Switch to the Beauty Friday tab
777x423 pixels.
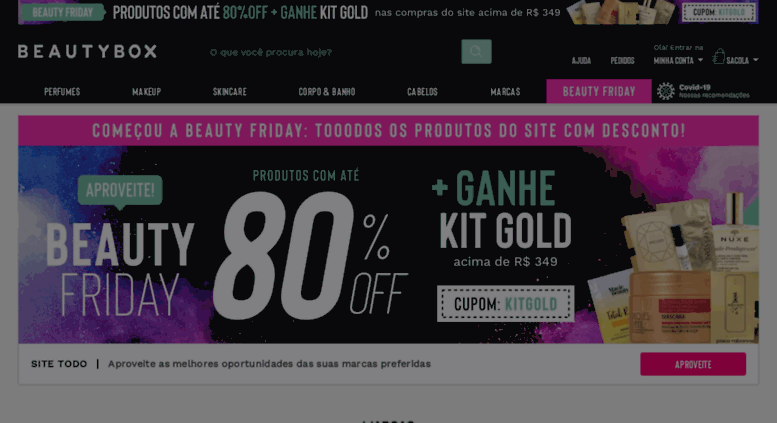click(599, 91)
